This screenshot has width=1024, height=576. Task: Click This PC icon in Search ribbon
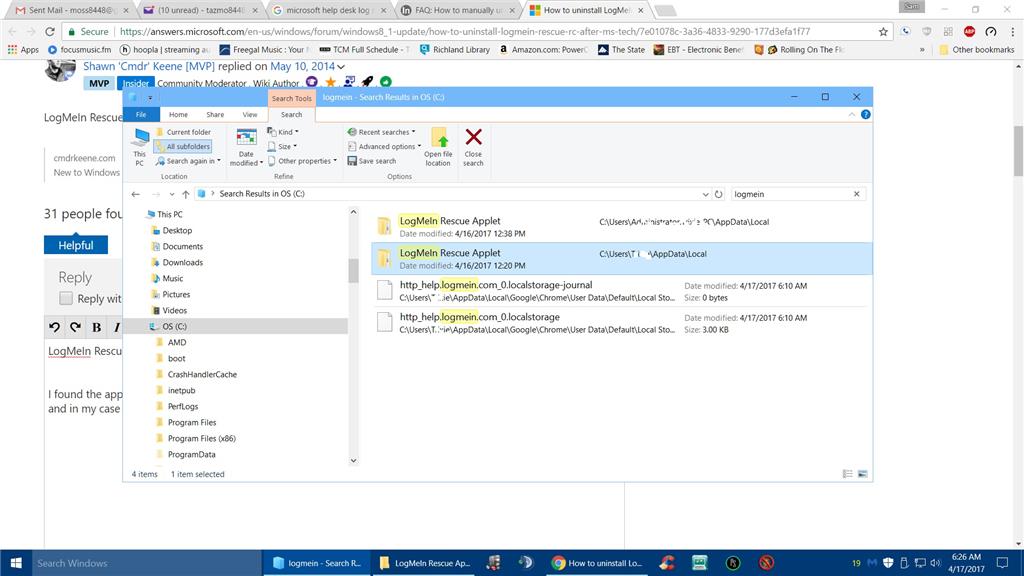[x=139, y=146]
